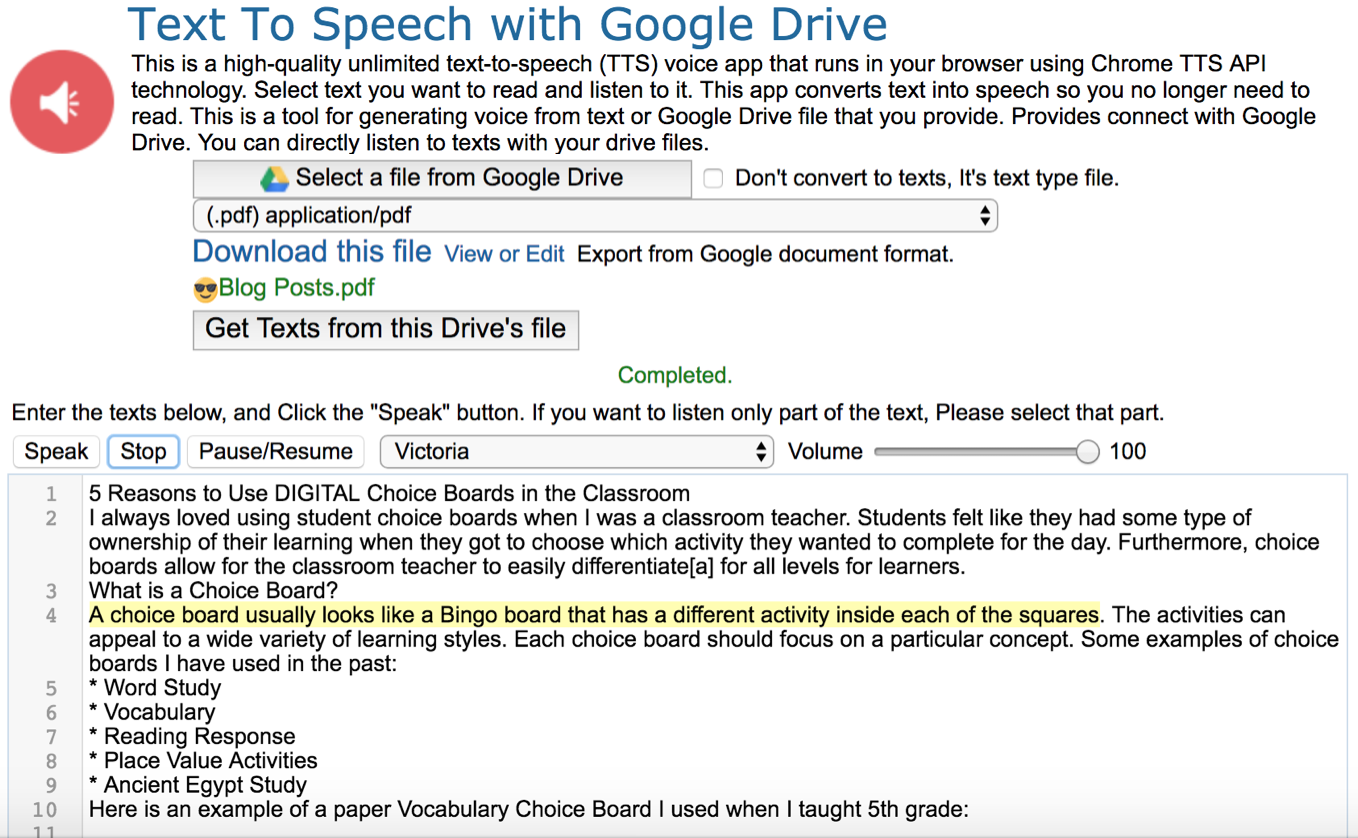Click the line "What is a Choice Board?"
The width and height of the screenshot is (1358, 838).
point(213,590)
